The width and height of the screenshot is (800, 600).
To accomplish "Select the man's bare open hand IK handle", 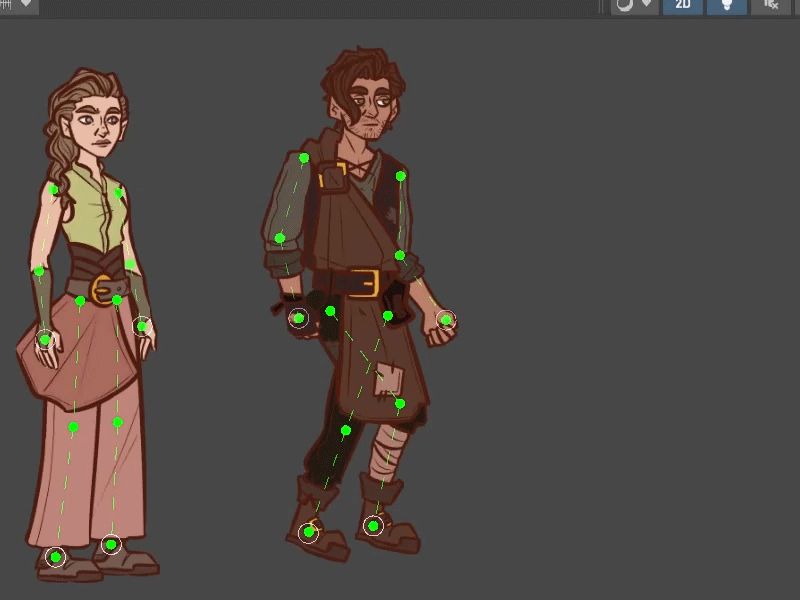I will [x=446, y=320].
